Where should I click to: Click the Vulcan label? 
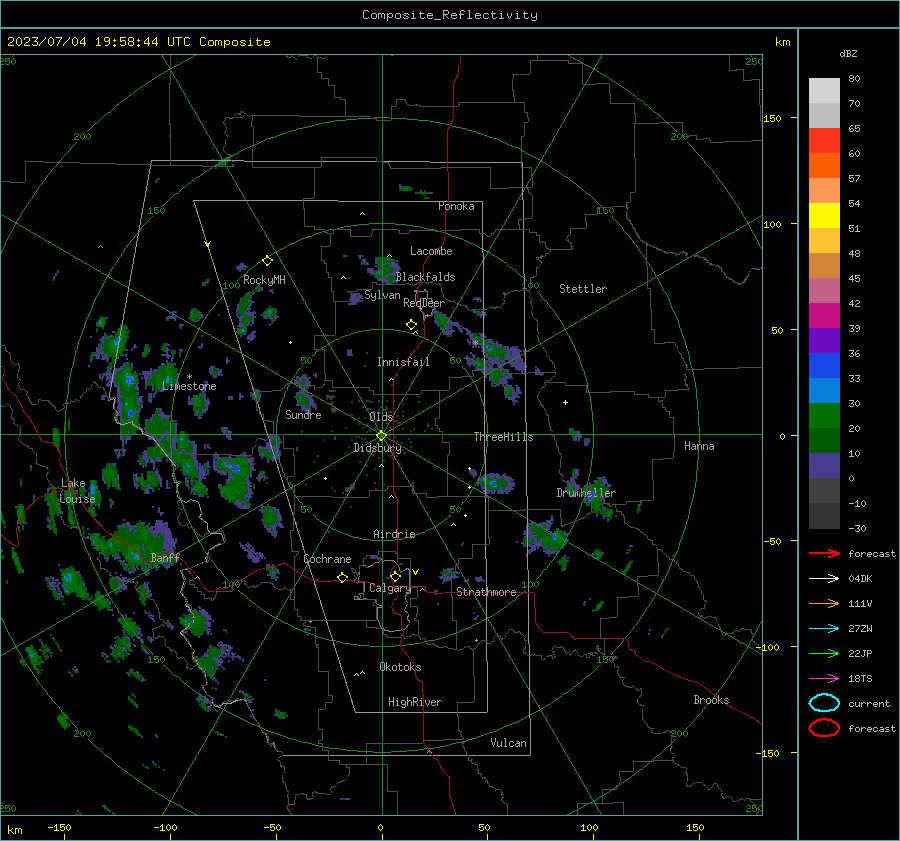tap(508, 743)
